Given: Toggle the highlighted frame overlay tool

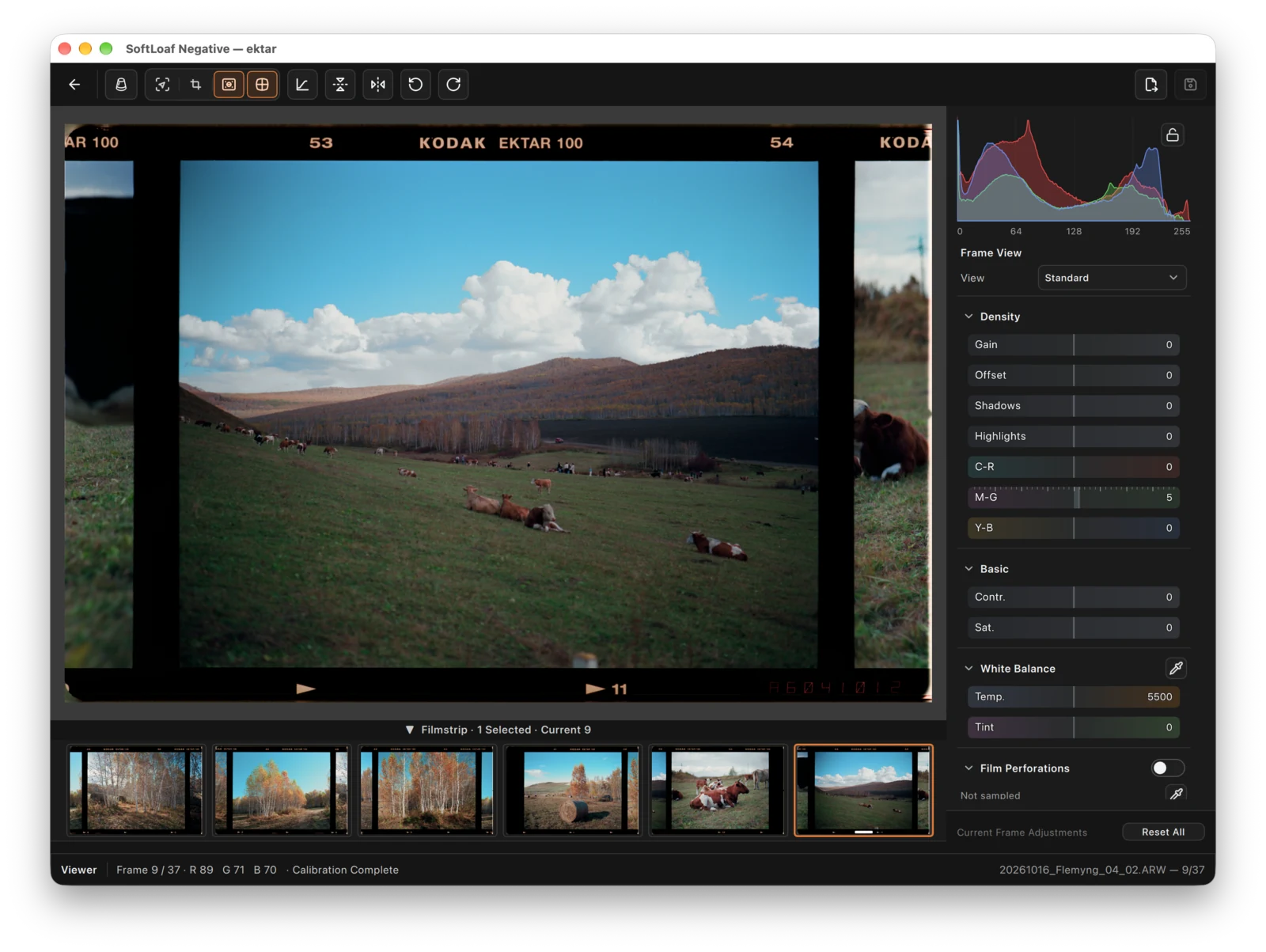Looking at the screenshot, I should (x=229, y=85).
